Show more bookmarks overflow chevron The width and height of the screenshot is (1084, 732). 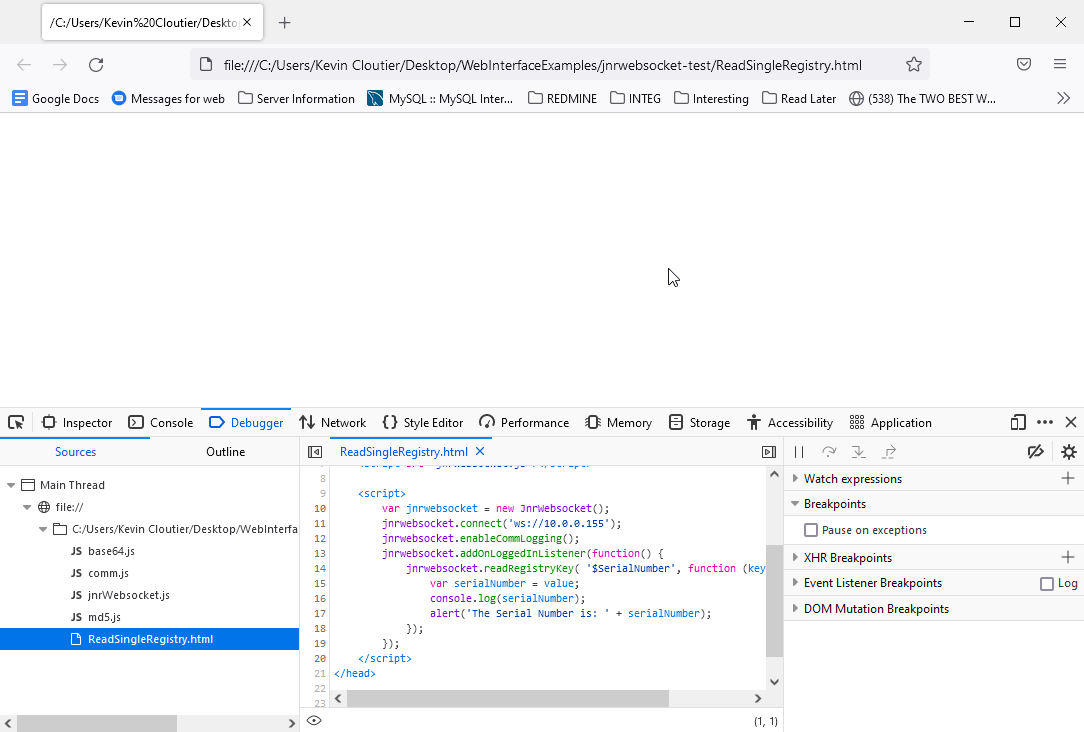(x=1063, y=98)
